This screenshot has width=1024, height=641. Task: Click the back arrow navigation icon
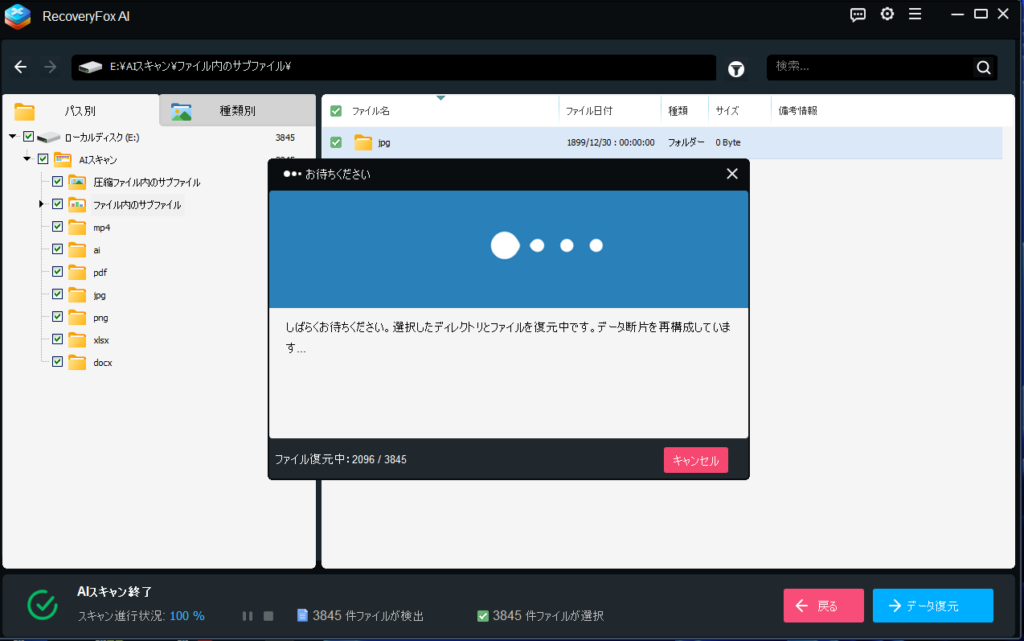[x=21, y=67]
